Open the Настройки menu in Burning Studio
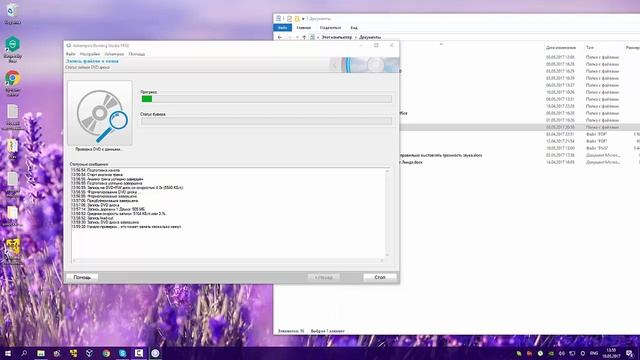The width and height of the screenshot is (640, 360). [x=90, y=54]
